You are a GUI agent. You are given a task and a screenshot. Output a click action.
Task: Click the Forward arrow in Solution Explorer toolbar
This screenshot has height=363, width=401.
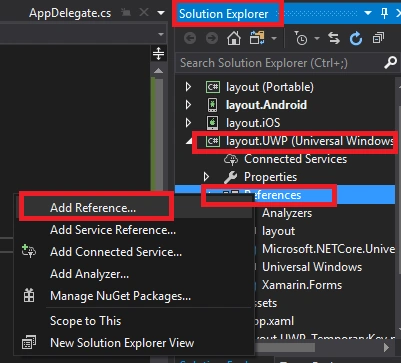tap(212, 39)
